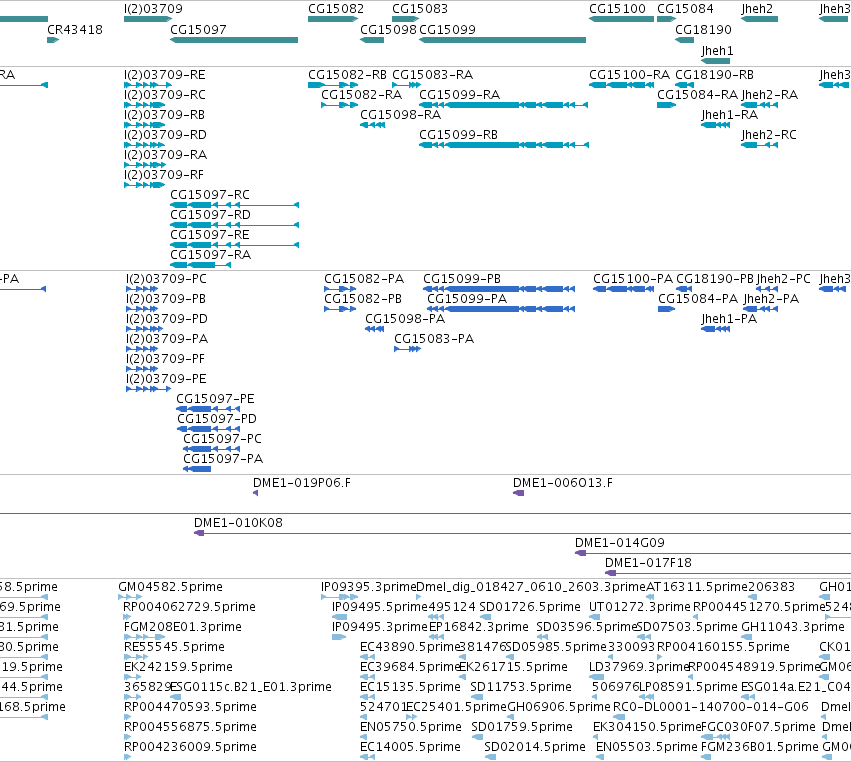Screen dimensions: 851x762
Task: Select BAC clone DME1-017F18
Action: coord(728,573)
